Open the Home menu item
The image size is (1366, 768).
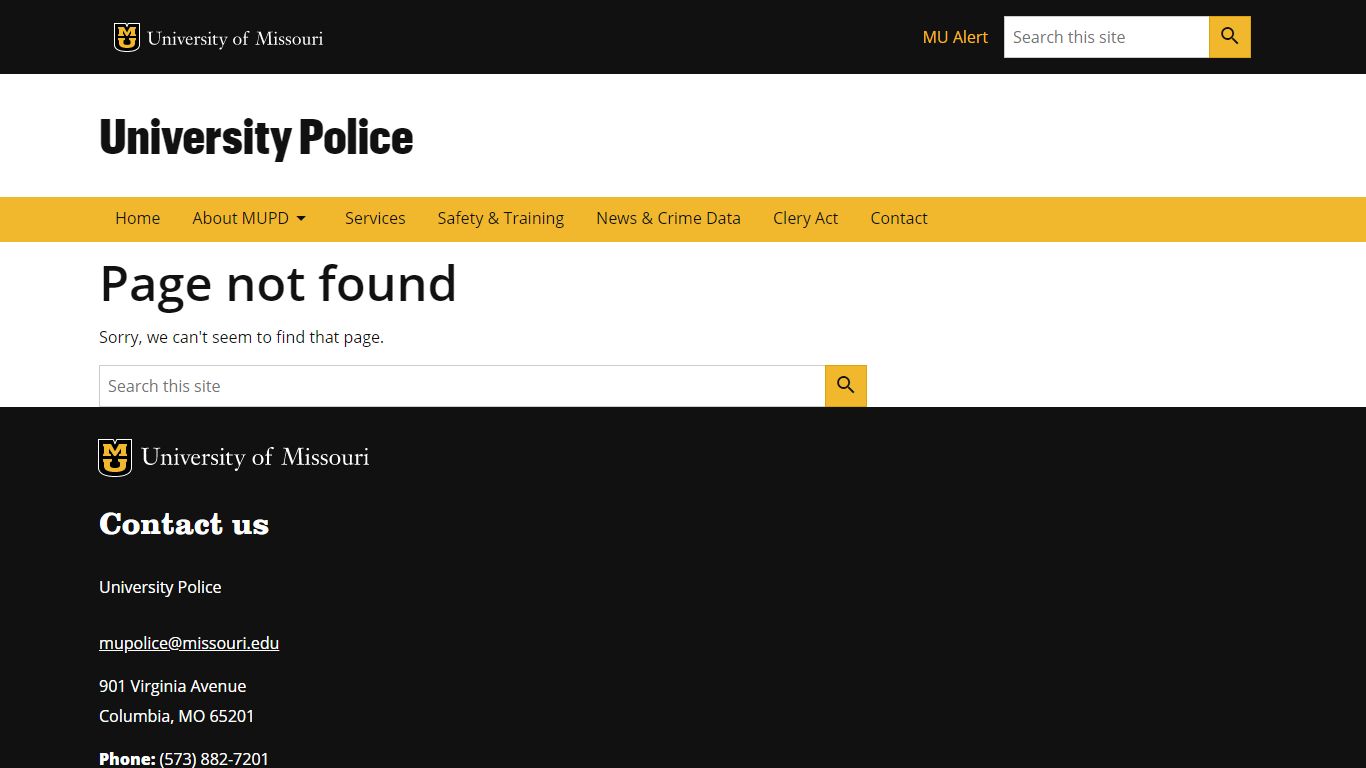click(x=138, y=219)
